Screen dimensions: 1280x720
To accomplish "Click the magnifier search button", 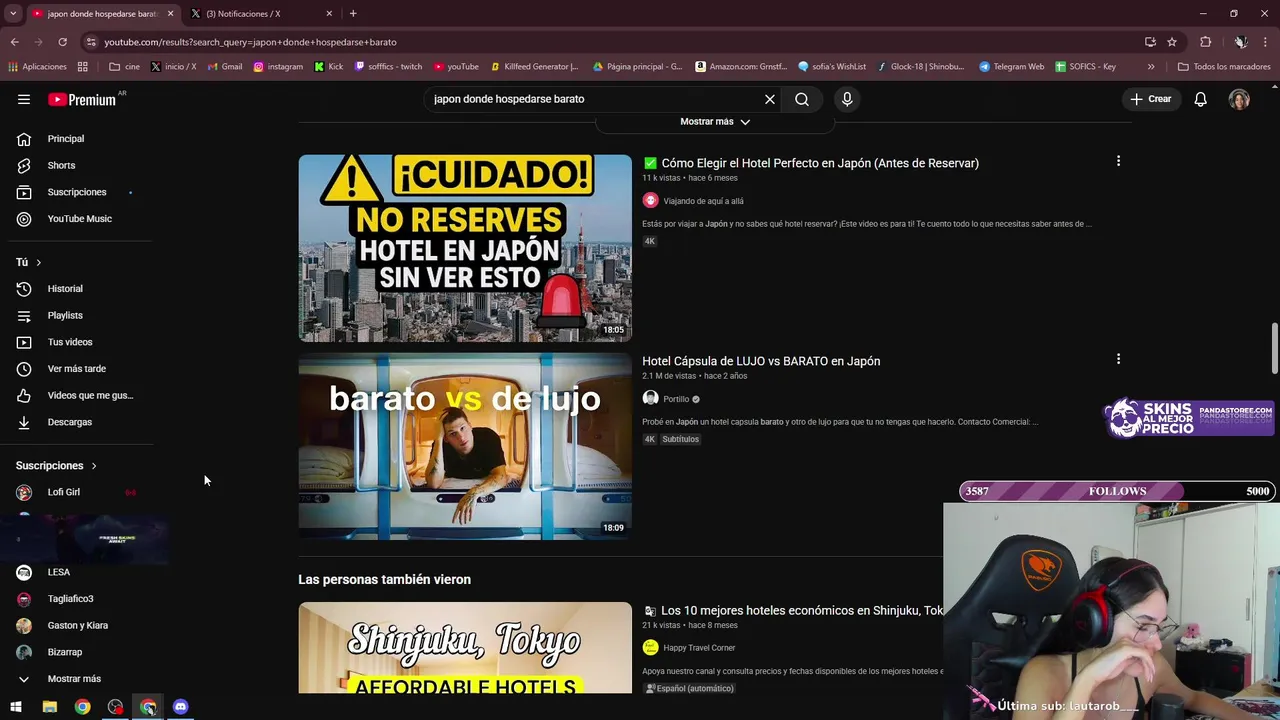I will (802, 99).
